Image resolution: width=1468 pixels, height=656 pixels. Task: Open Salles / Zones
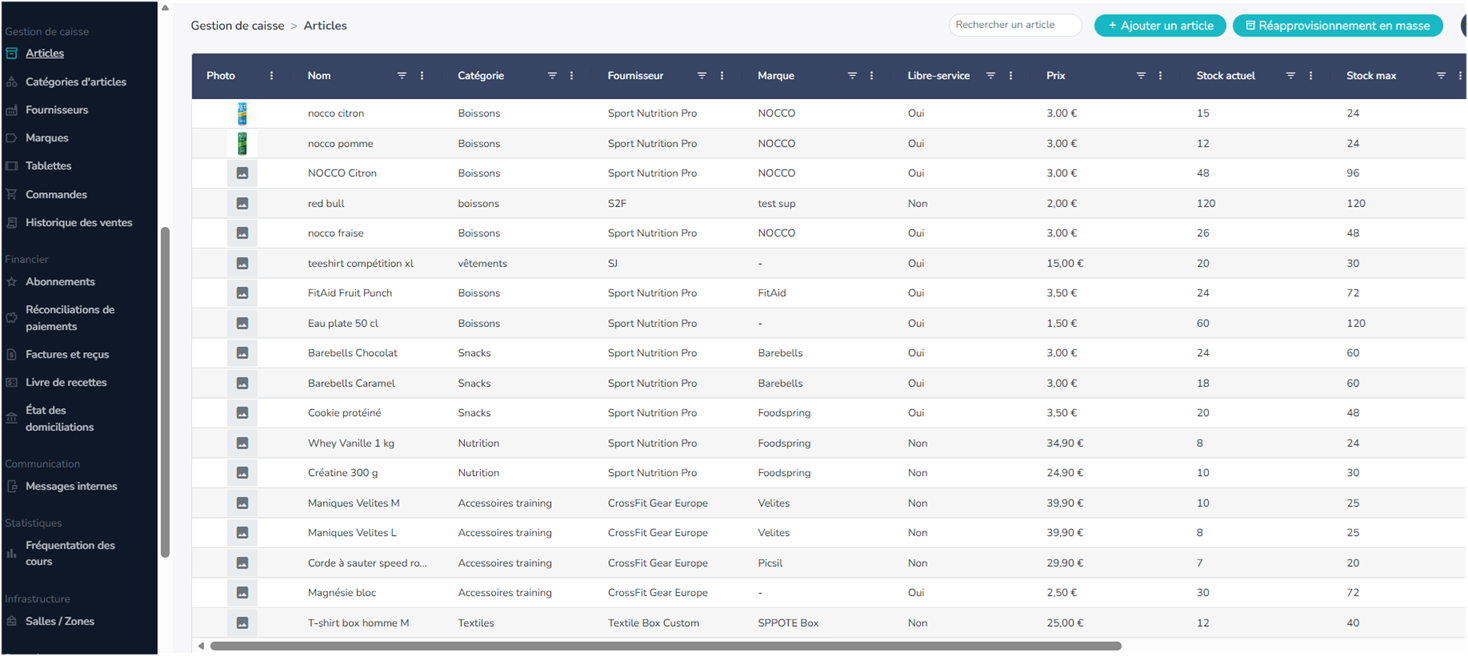click(60, 621)
